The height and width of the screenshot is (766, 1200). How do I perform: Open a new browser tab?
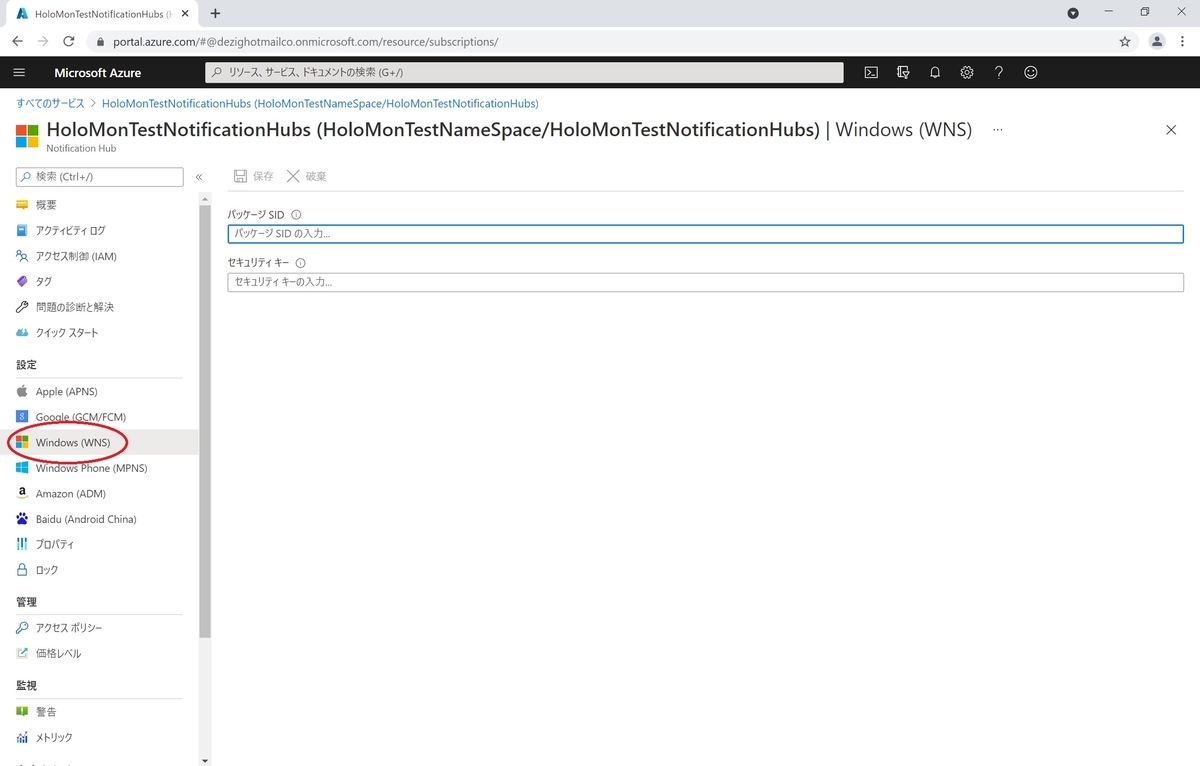point(215,13)
